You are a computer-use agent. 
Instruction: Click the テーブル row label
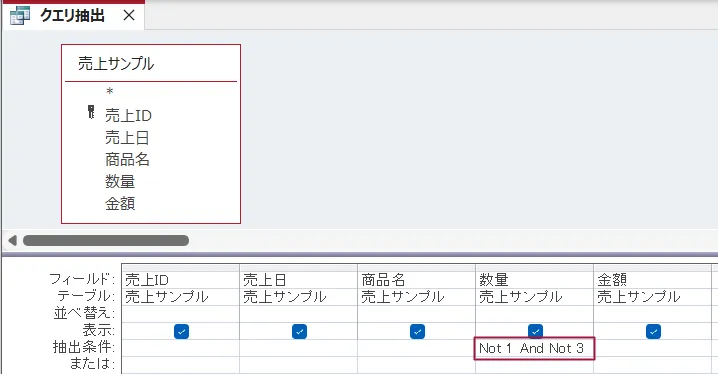86,296
